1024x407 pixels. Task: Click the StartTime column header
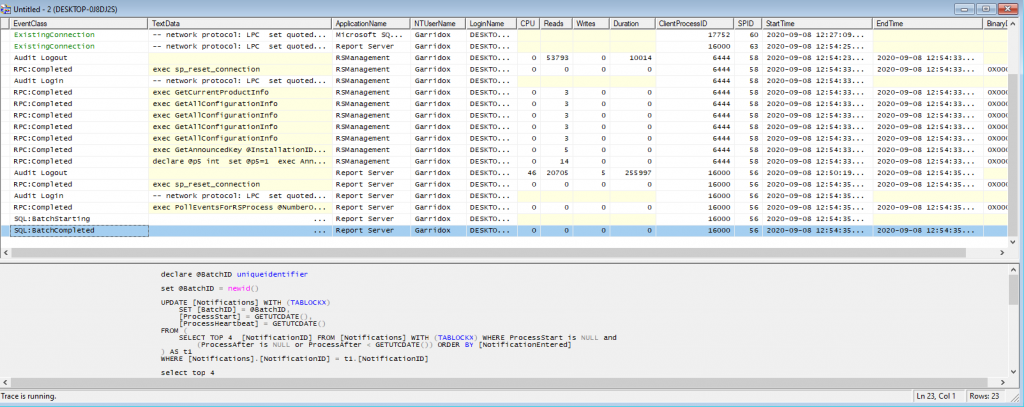pos(818,24)
